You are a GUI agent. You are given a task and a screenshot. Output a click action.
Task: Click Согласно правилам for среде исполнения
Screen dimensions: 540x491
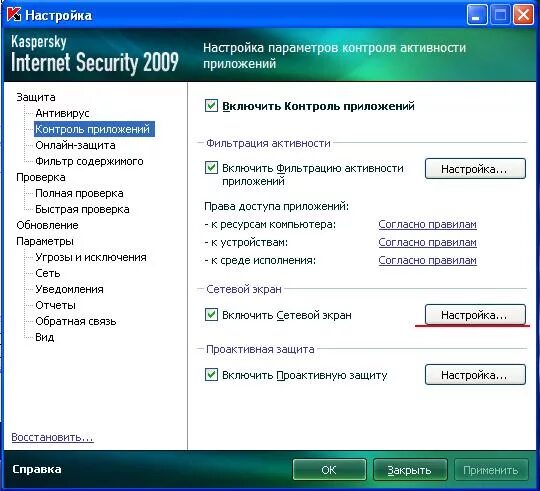(x=427, y=260)
